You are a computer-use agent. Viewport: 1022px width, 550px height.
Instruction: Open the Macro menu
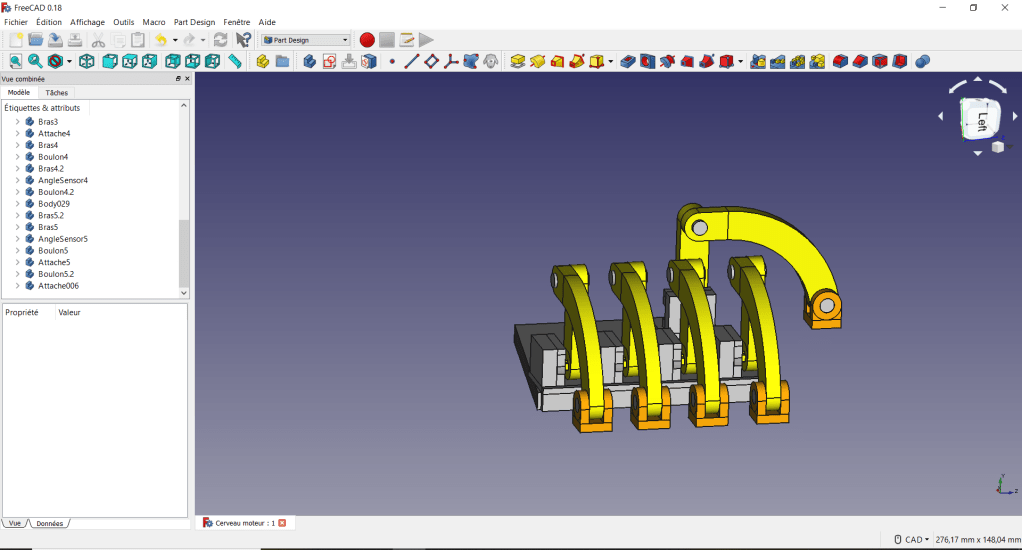point(154,22)
